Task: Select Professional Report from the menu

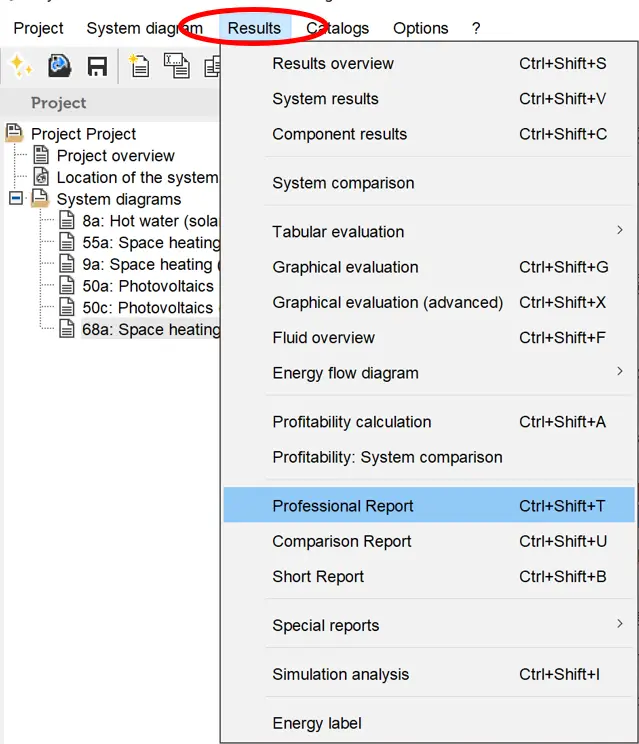Action: click(x=342, y=506)
